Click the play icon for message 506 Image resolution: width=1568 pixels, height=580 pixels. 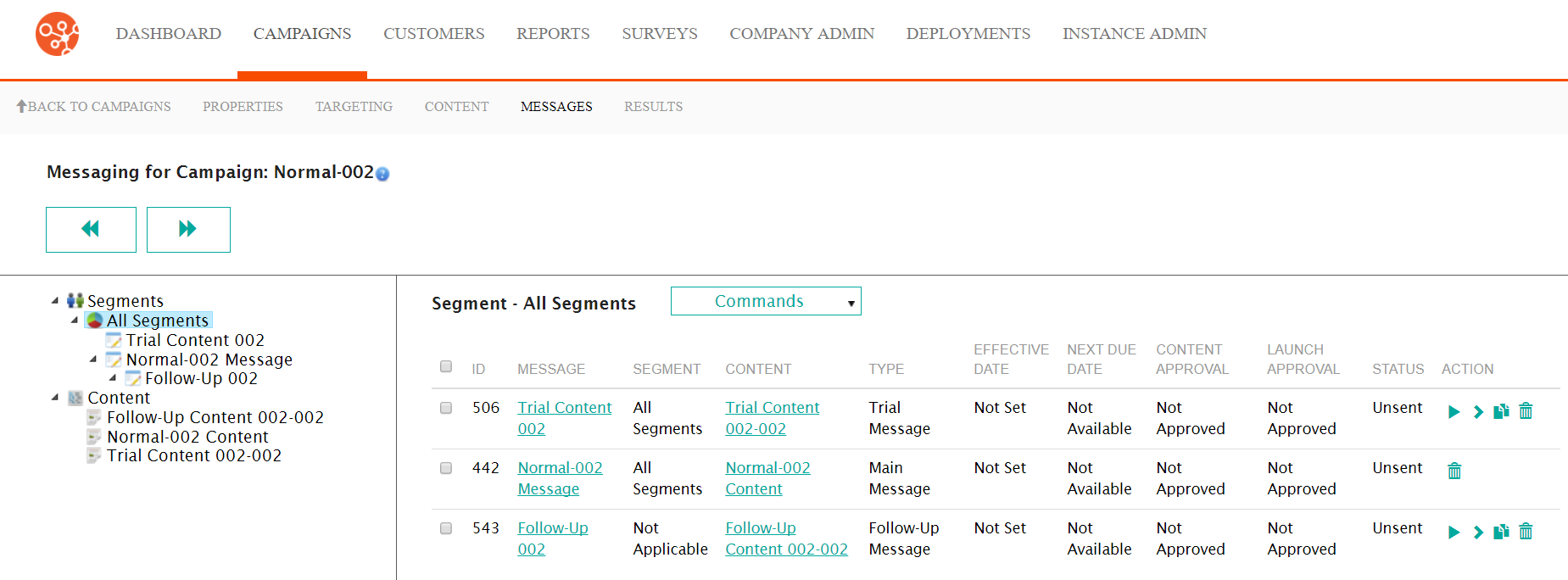pos(1454,412)
